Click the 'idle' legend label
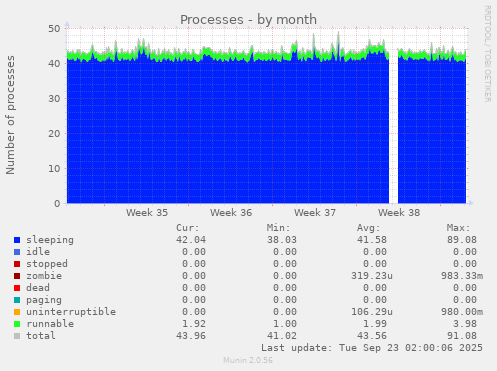 [x=38, y=252]
